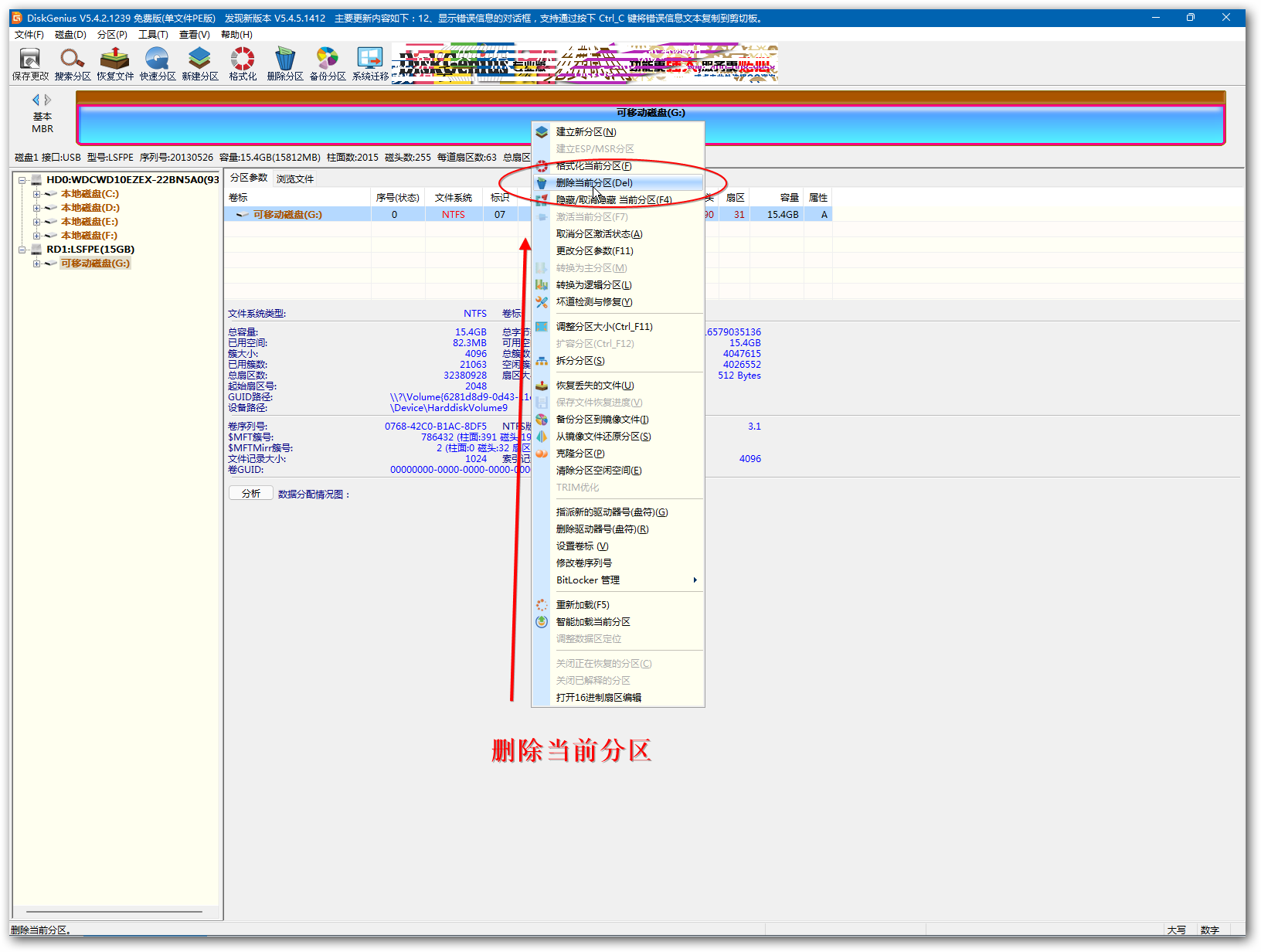Choose 清除分区空闲空间(E) menu entry
Screen dimensions: 1261x952
click(x=618, y=471)
